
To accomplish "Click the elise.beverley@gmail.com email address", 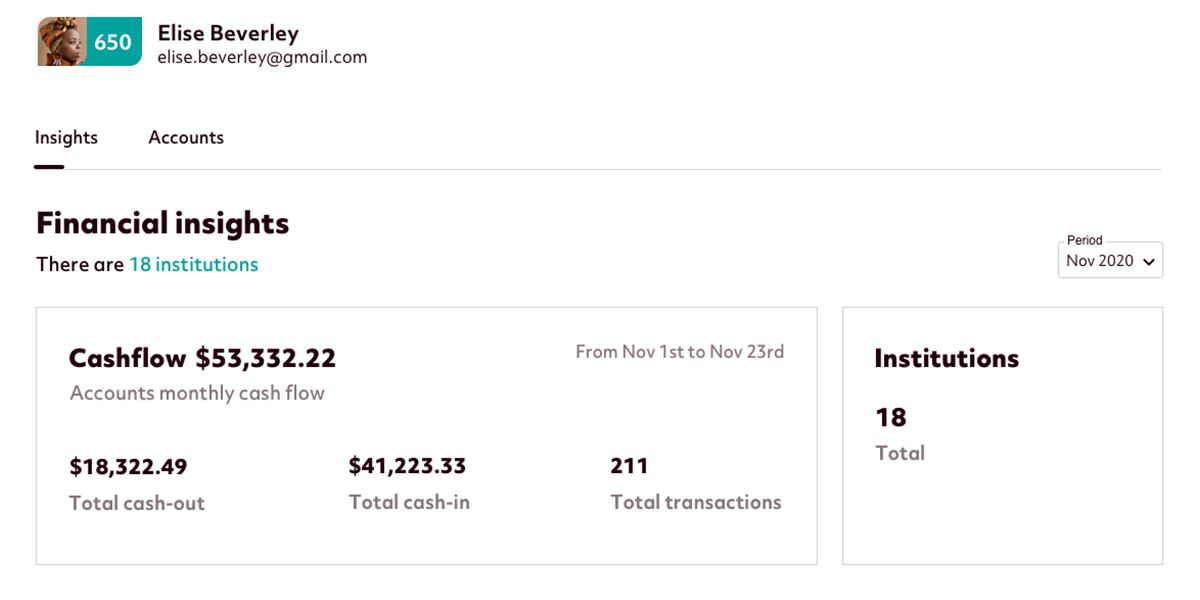I will 262,58.
